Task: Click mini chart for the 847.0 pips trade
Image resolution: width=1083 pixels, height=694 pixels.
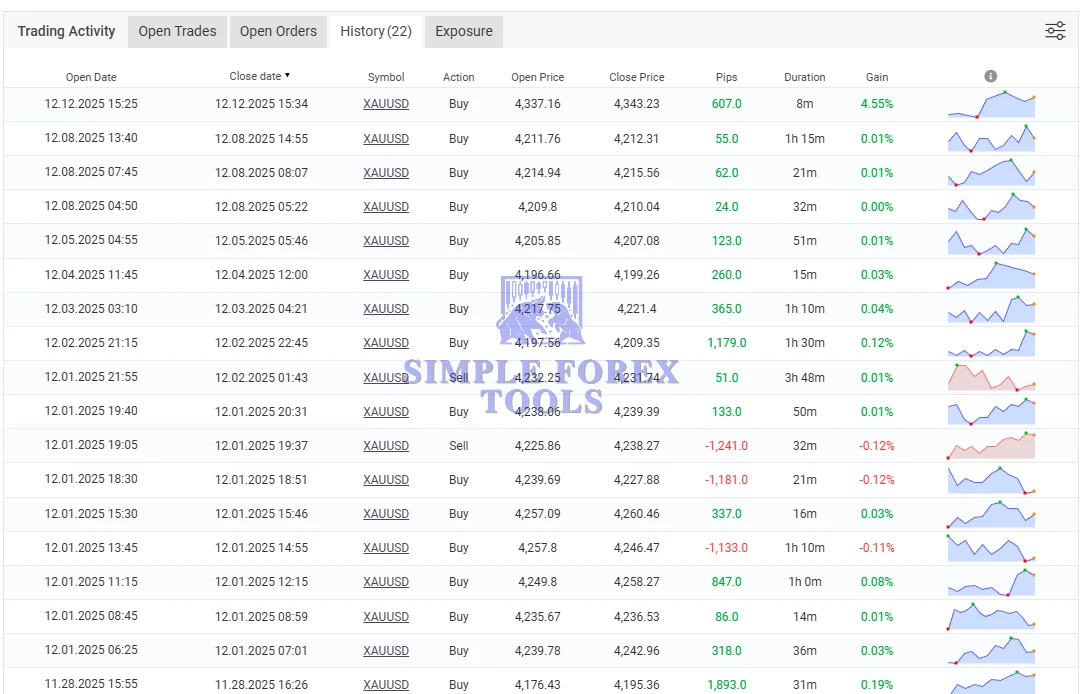Action: pyautogui.click(x=991, y=582)
